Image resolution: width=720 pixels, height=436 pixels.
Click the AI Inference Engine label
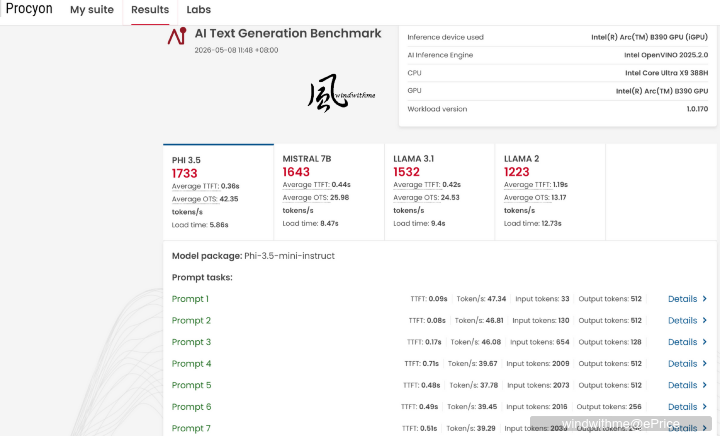click(x=440, y=55)
